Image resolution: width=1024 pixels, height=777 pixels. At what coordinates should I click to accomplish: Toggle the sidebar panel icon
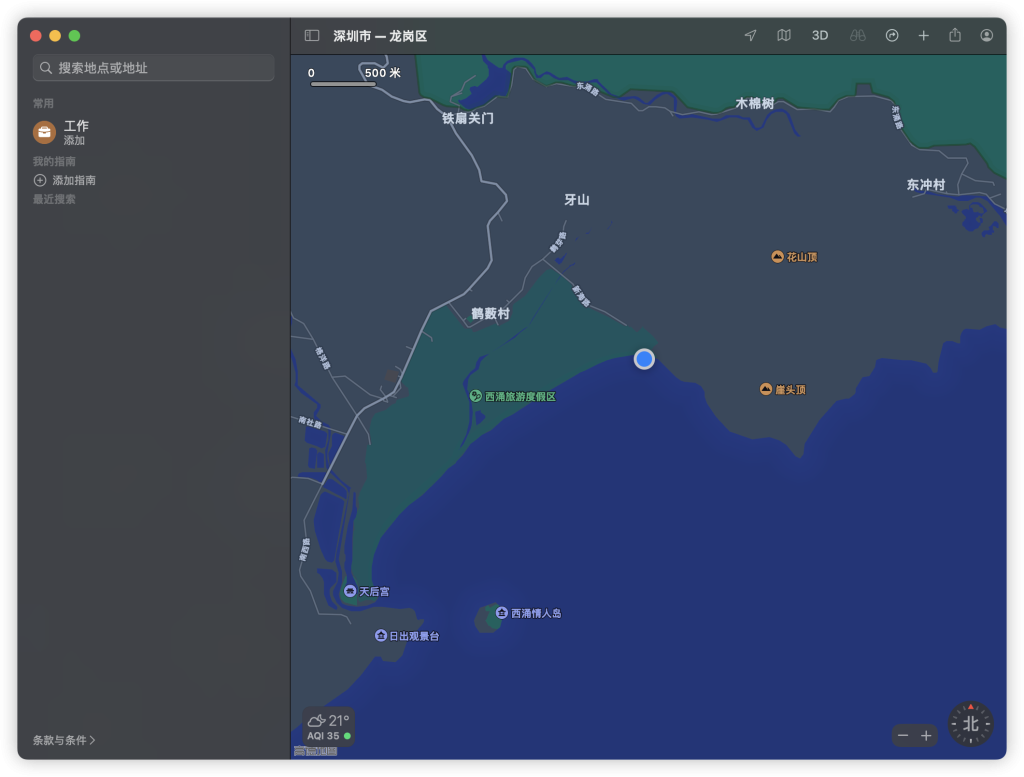point(312,36)
